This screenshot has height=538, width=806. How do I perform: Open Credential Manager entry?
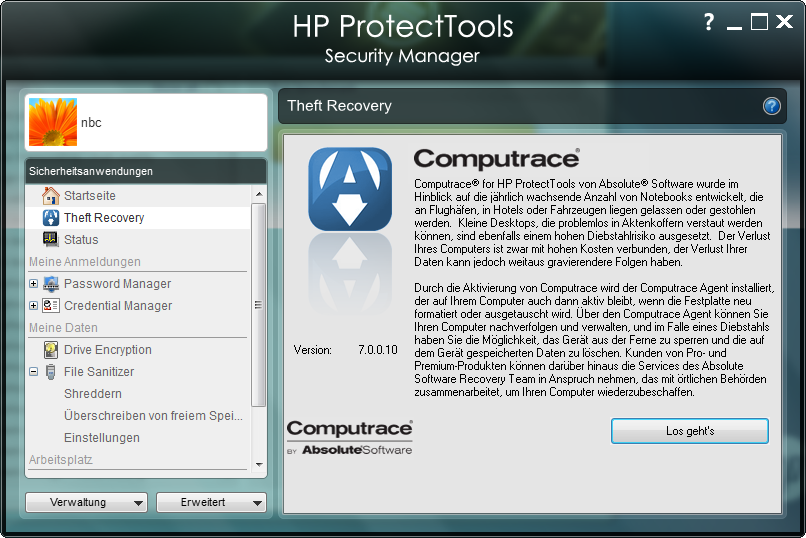118,306
